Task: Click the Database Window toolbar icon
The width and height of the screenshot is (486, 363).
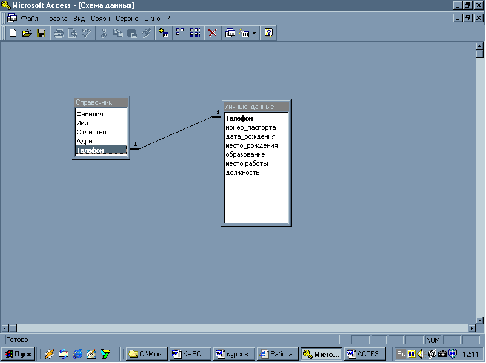Action: (x=230, y=33)
